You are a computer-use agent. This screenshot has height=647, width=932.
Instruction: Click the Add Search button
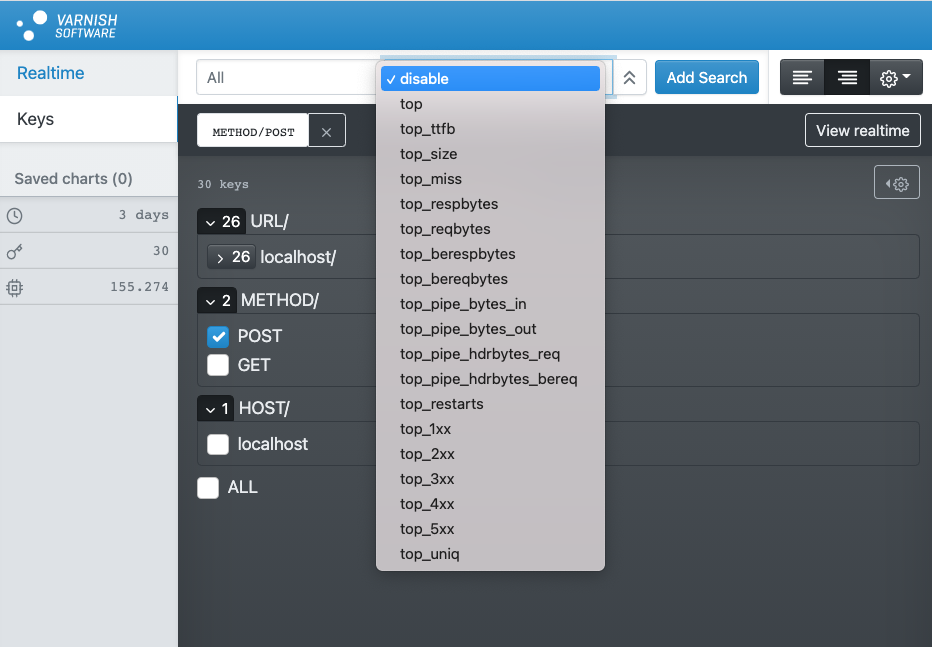[707, 77]
